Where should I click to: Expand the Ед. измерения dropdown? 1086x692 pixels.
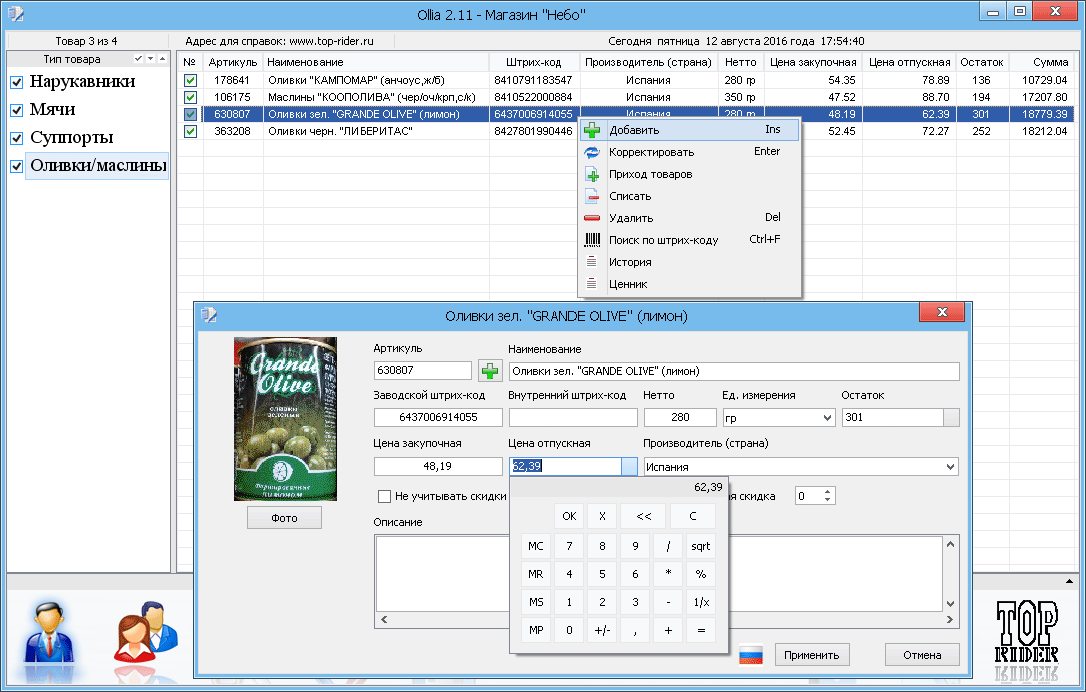(x=826, y=418)
